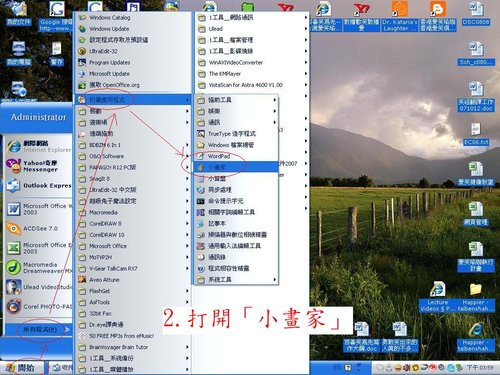
Task: Open Macromedia Dreamweaver MX shortcut
Action: 39,268
